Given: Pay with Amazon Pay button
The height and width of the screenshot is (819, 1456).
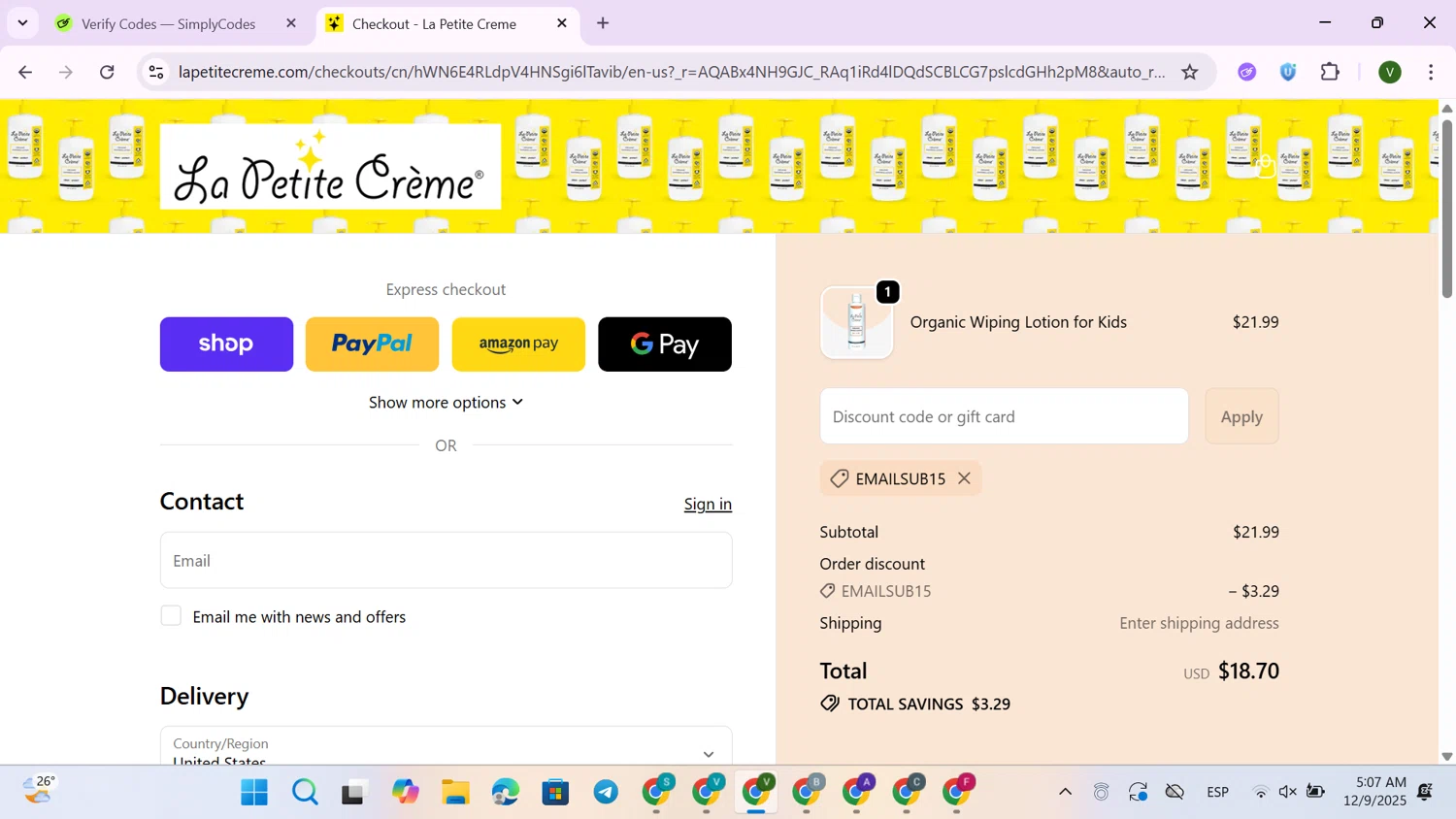Looking at the screenshot, I should point(518,344).
